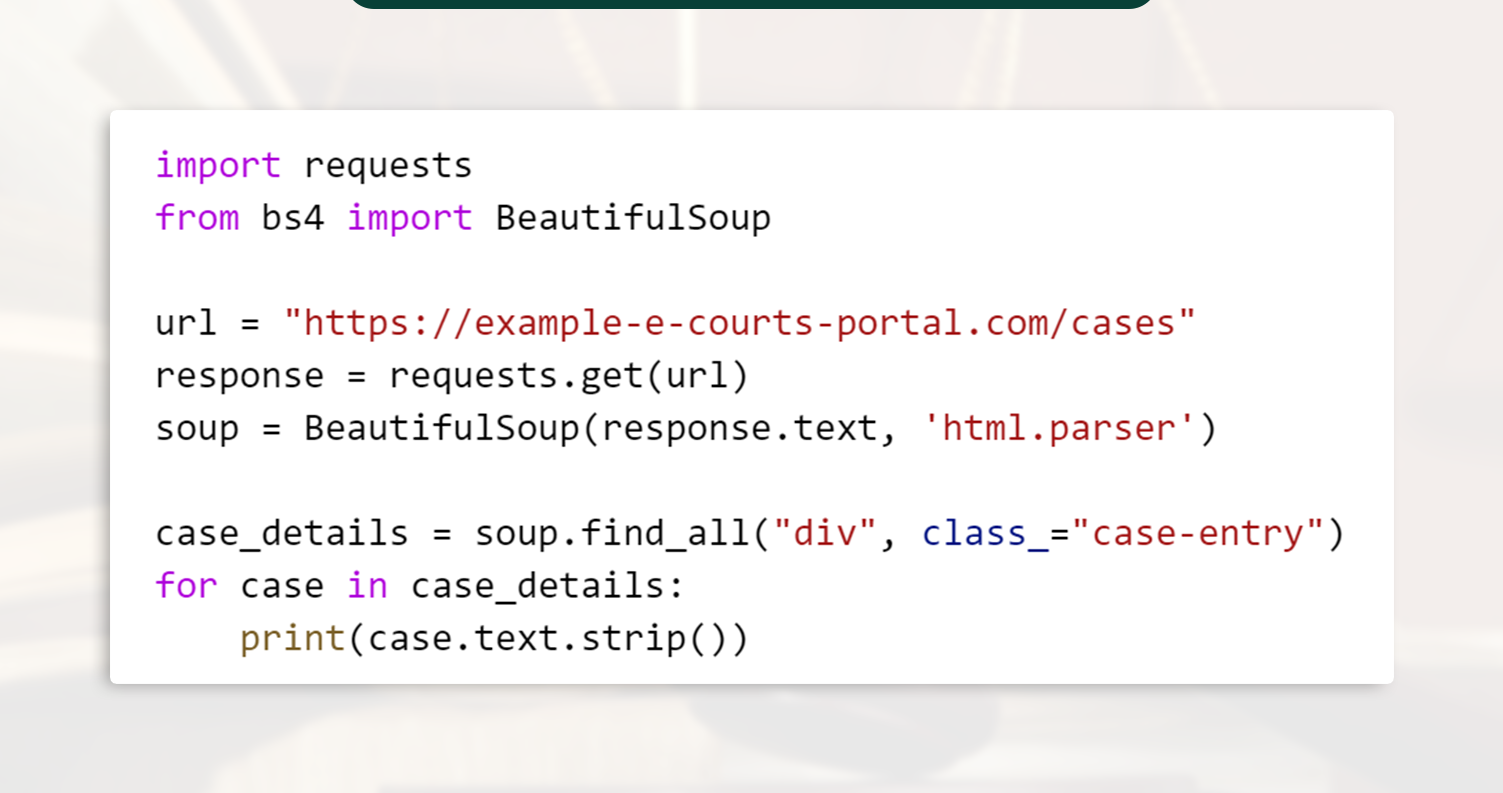The image size is (1503, 793).
Task: Click the URL string https://example-e-courts-portal.com/cases
Action: (x=740, y=323)
